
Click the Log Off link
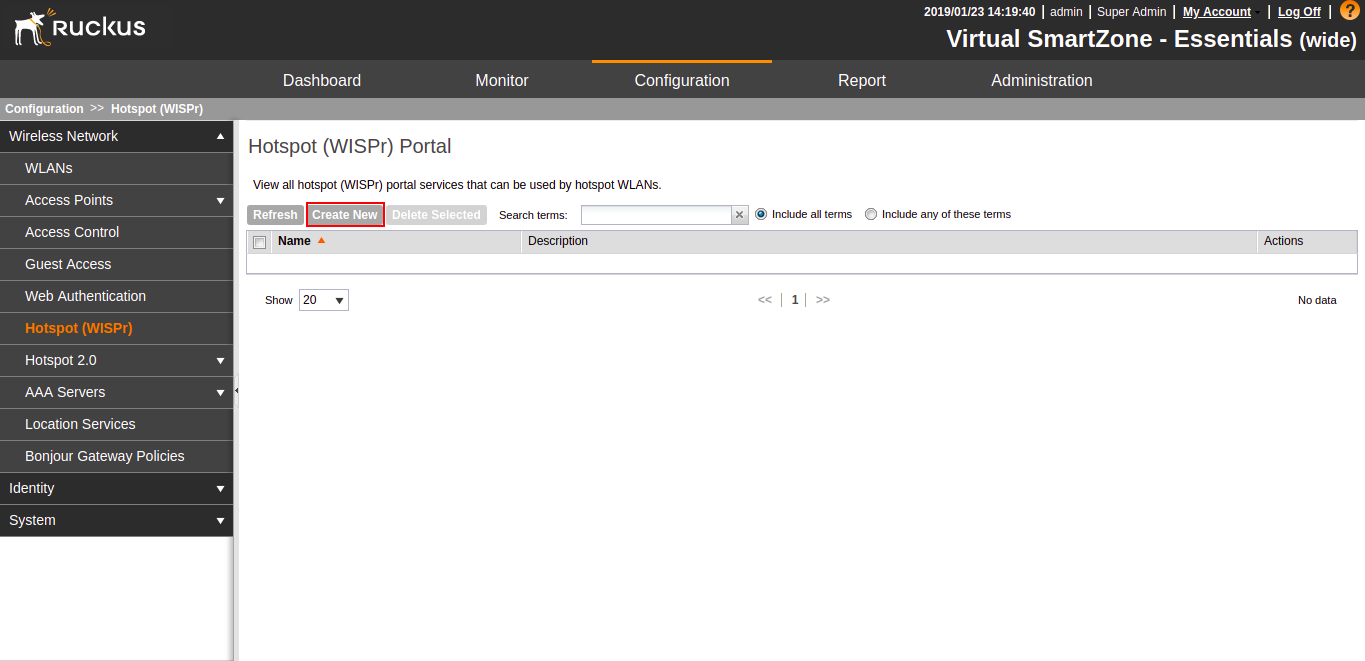tap(1299, 12)
